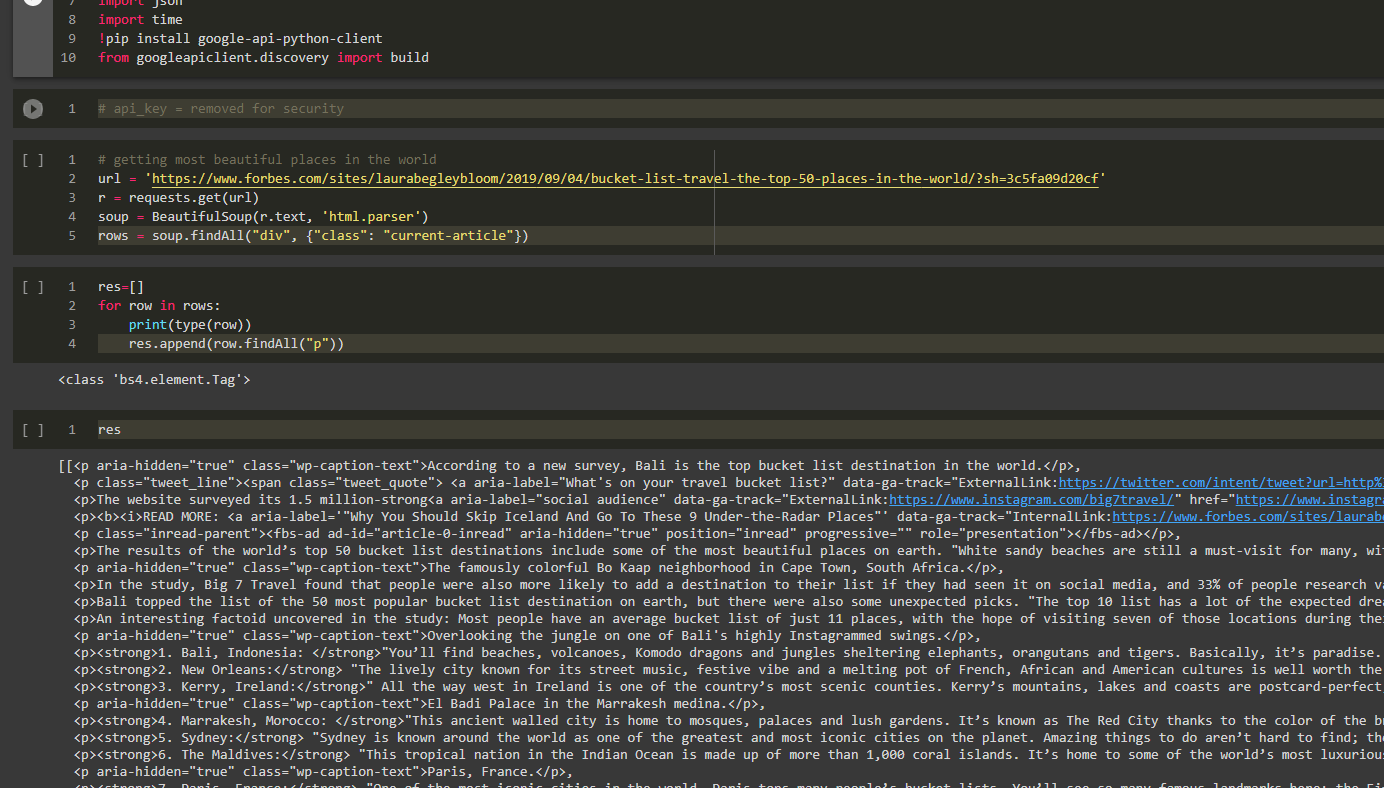Click caption 'El Badi Palace in the Marrakesh medina.'
This screenshot has width=1384, height=788.
(x=420, y=704)
